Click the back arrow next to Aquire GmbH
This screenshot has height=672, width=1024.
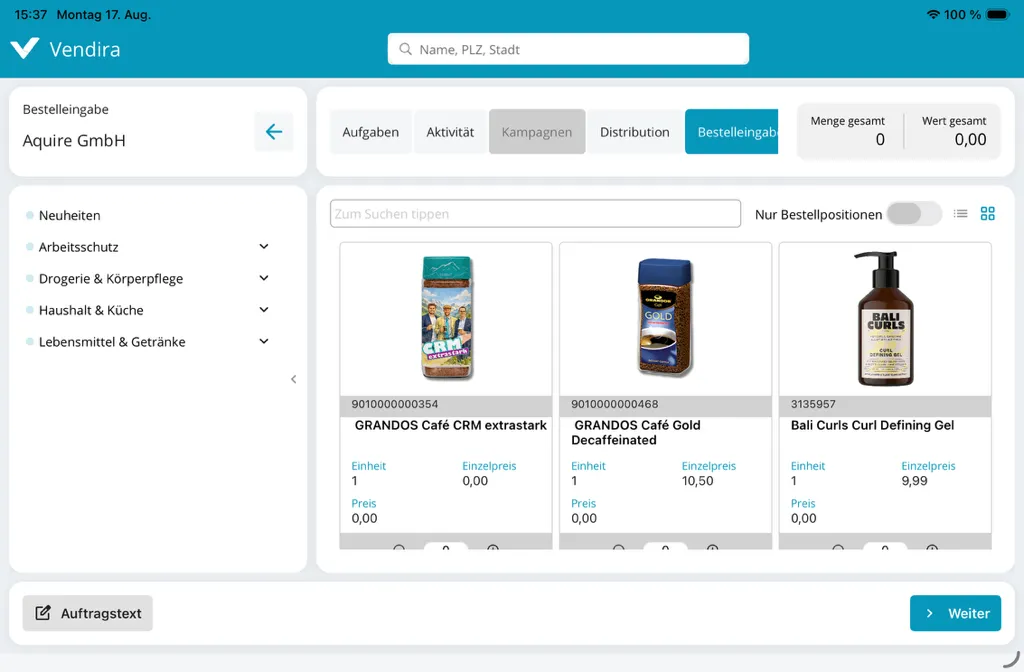pyautogui.click(x=274, y=132)
